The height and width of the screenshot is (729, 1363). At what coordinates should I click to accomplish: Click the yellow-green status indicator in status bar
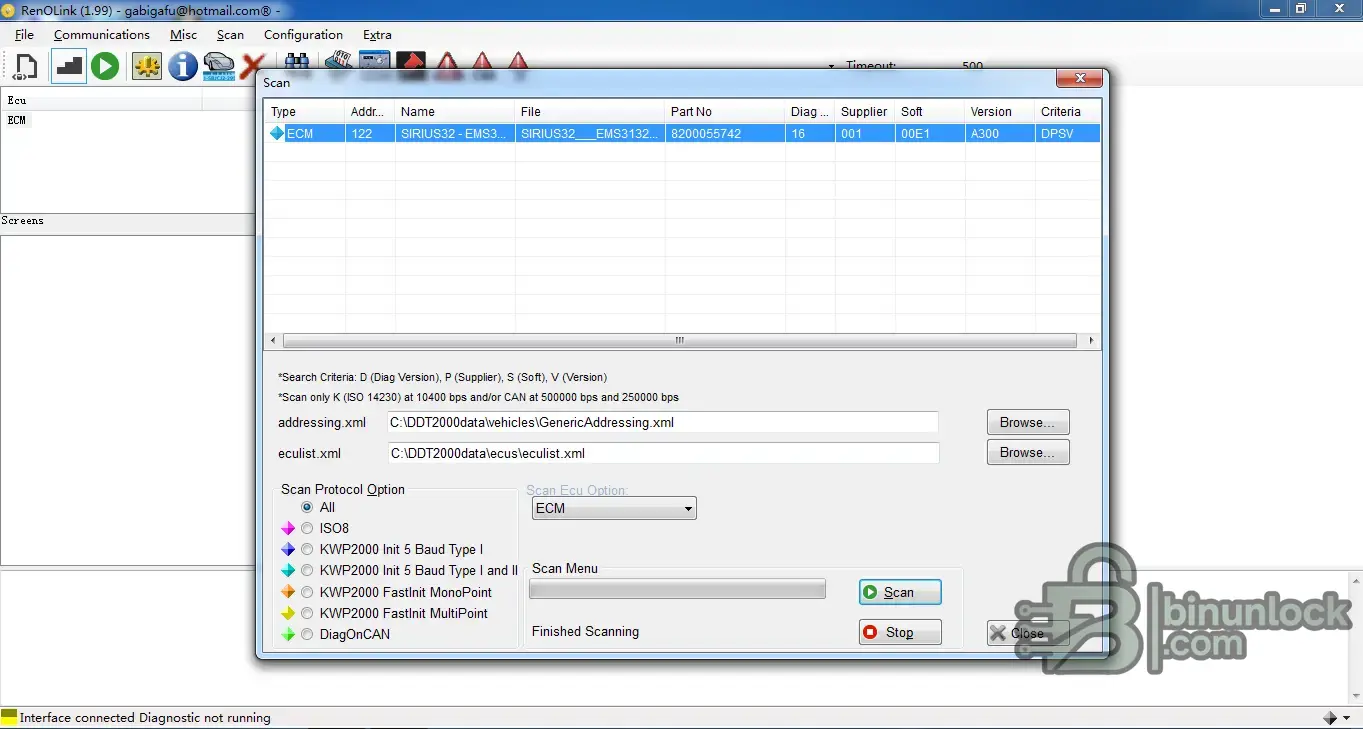[x=9, y=717]
